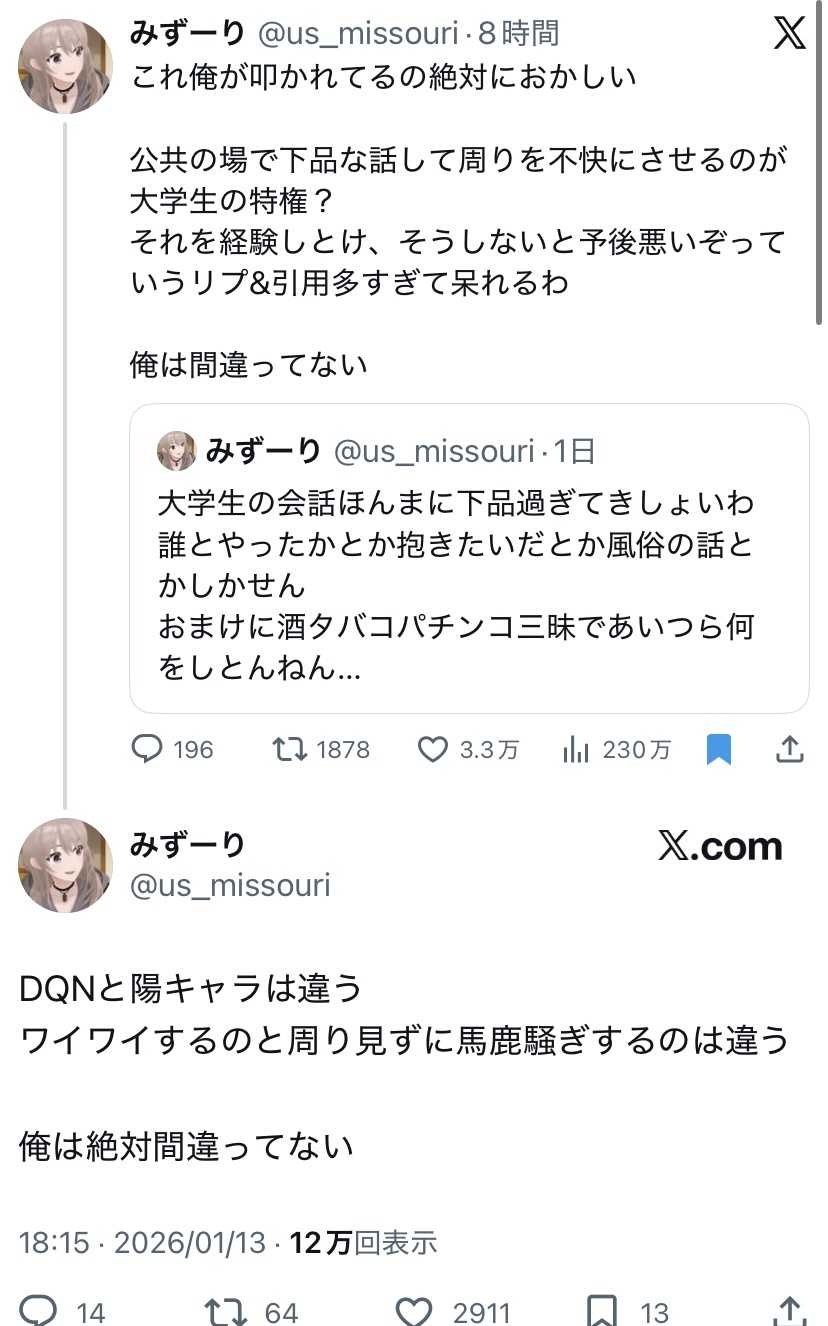Like the bottom post with 2911 likes
Viewport: 828px width, 1326px height.
(413, 1310)
